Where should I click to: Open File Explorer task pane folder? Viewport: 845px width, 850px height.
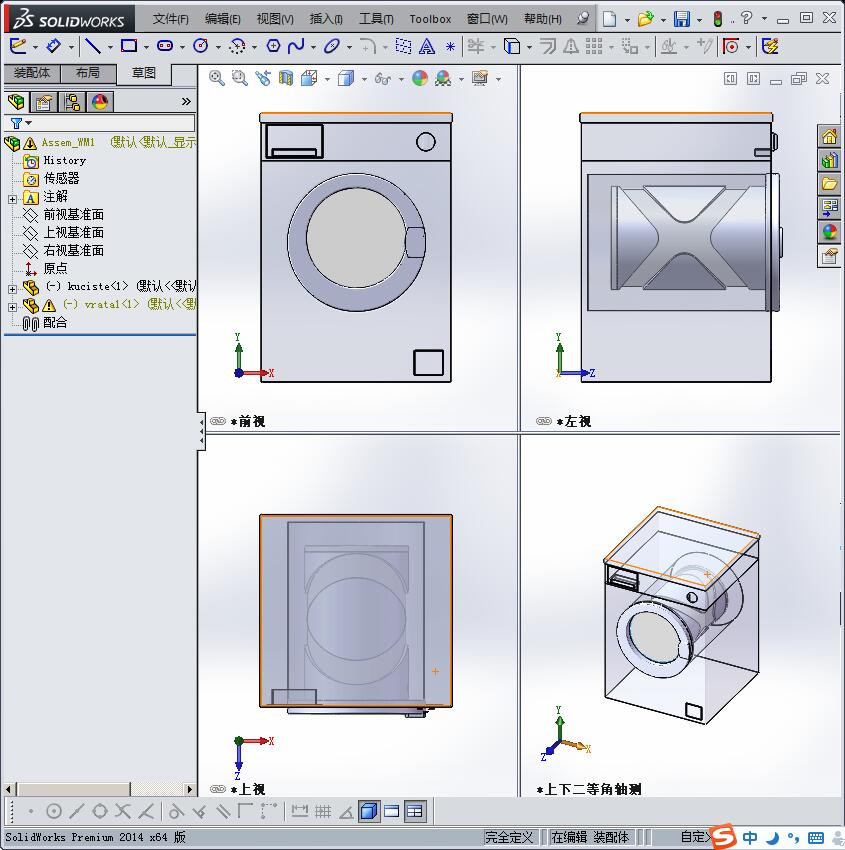(829, 184)
